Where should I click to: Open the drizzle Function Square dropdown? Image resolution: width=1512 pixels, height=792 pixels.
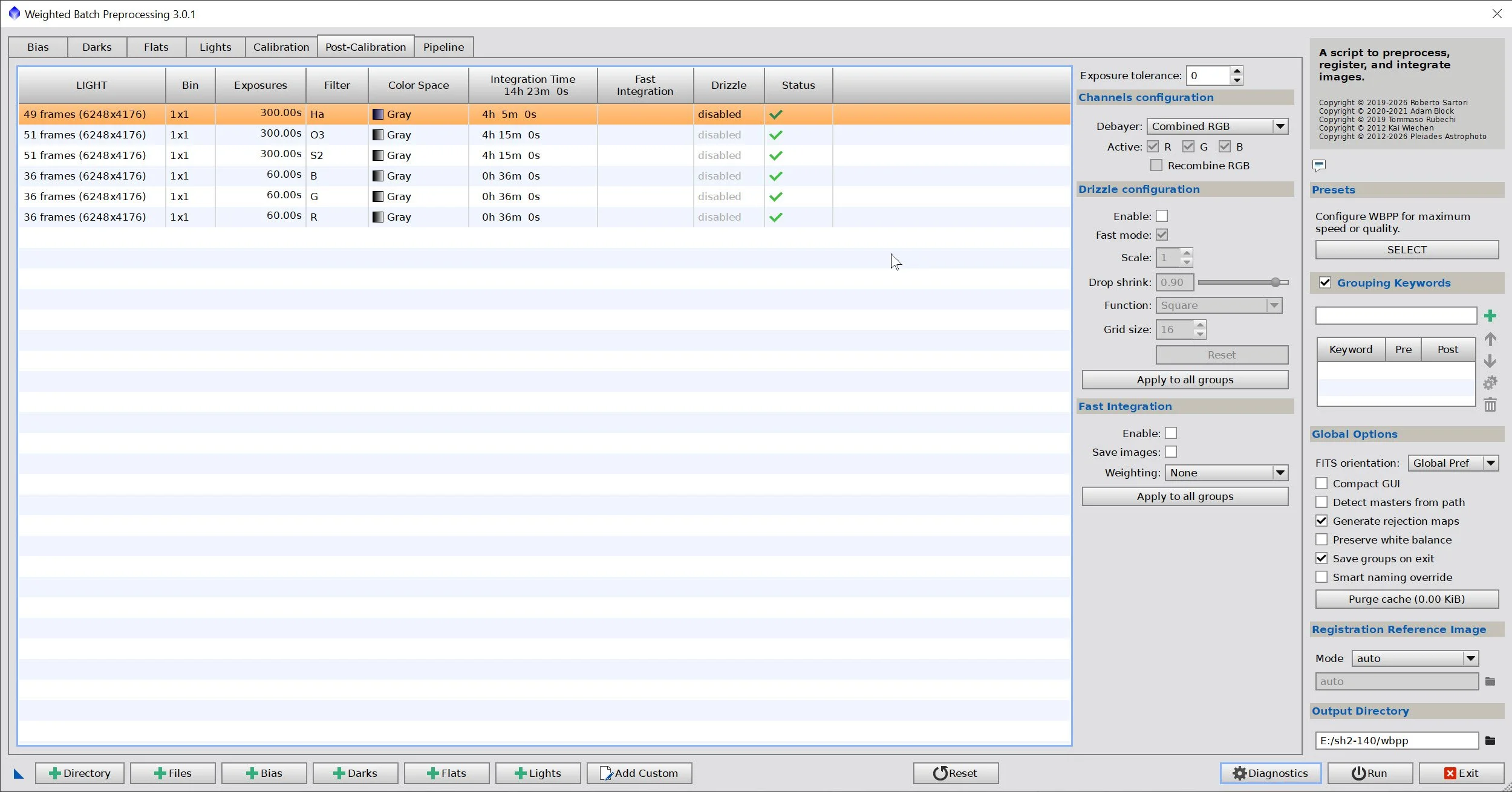[1218, 305]
